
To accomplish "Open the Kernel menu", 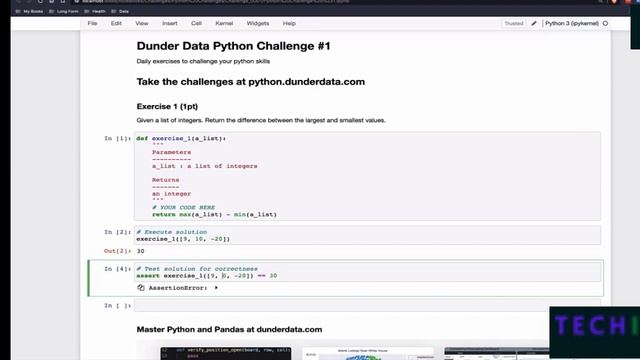I will click(224, 23).
